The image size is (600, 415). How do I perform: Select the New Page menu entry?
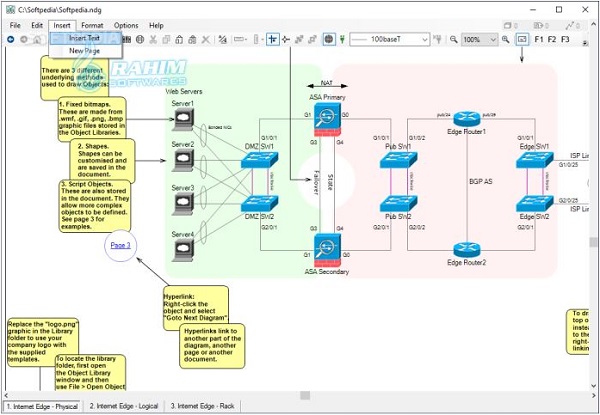click(x=84, y=50)
